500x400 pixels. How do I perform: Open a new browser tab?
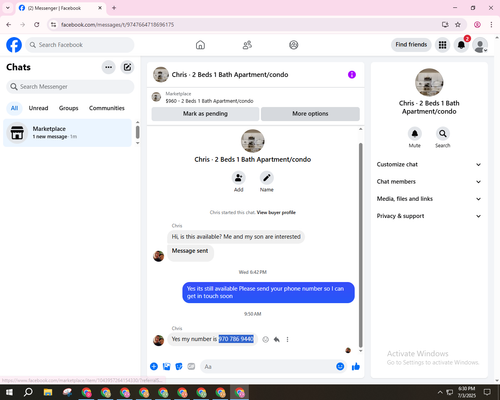(114, 8)
